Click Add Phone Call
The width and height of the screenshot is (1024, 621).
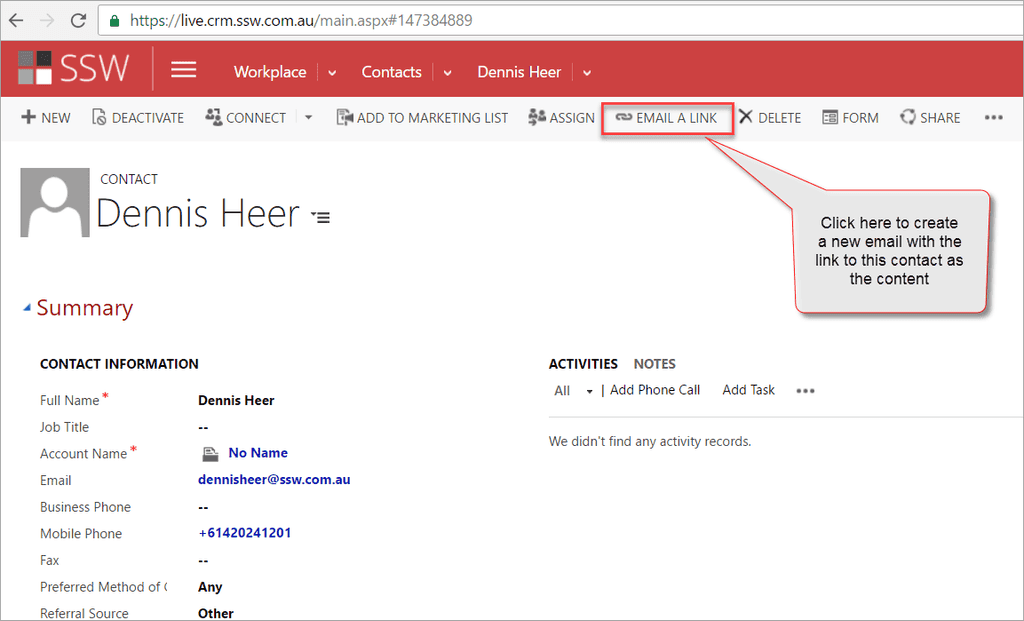tap(654, 390)
